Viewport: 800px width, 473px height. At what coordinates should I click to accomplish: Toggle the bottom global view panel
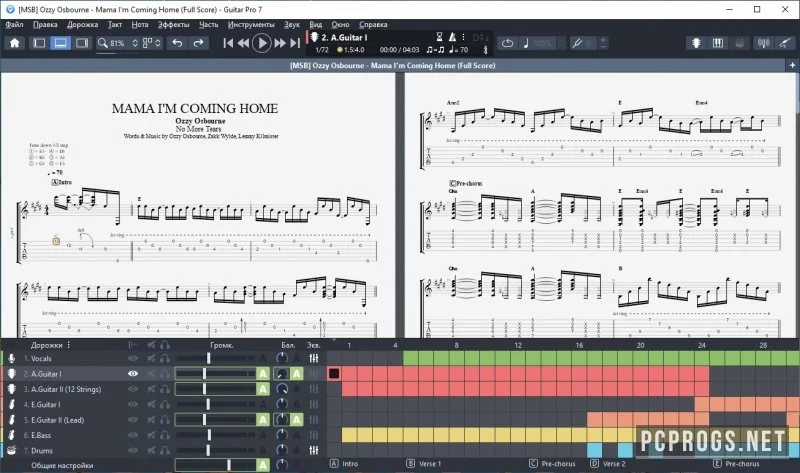[x=60, y=43]
